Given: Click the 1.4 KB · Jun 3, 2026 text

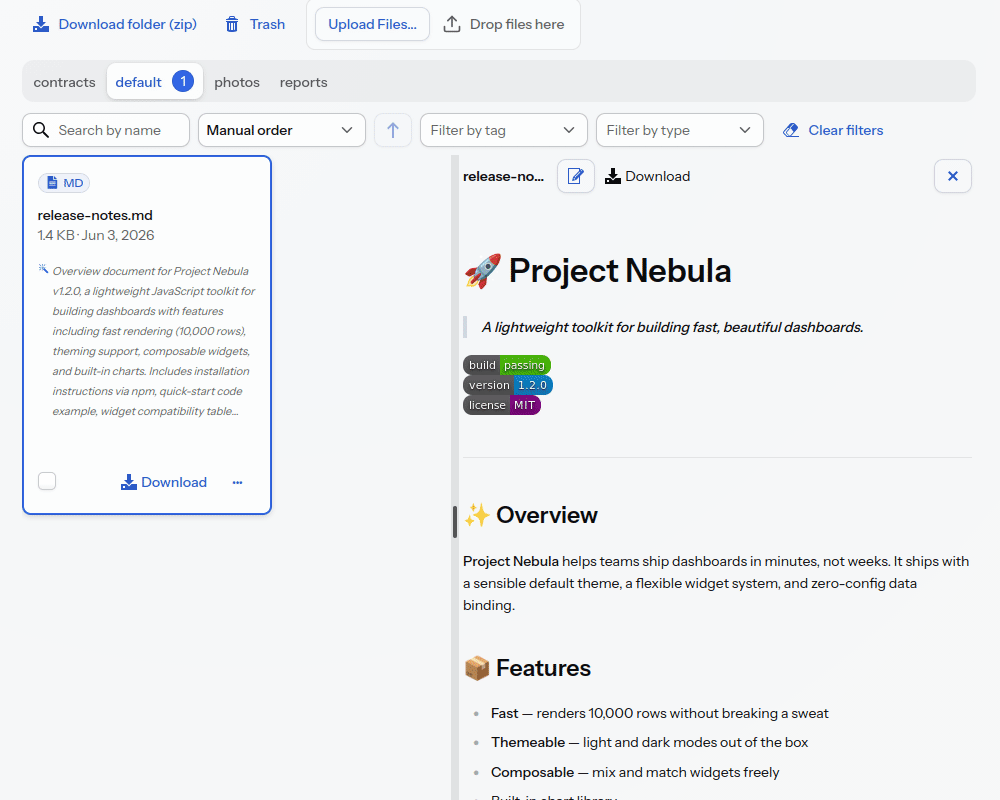Looking at the screenshot, I should [96, 235].
